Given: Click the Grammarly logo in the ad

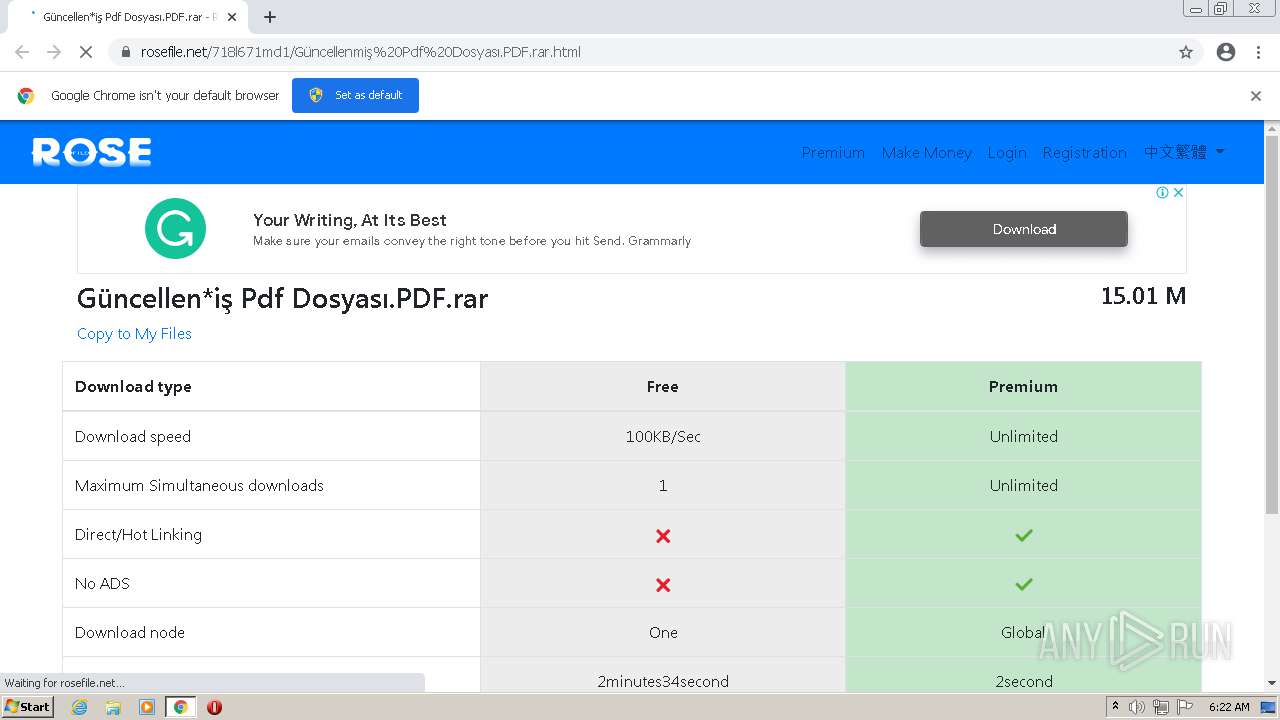Looking at the screenshot, I should coord(175,228).
